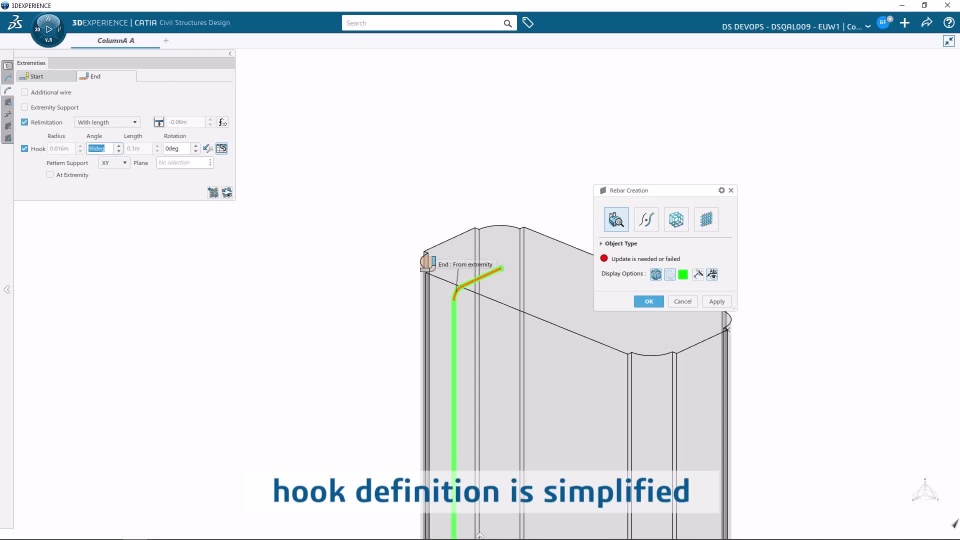Click the hook Angle input field

tap(100, 149)
